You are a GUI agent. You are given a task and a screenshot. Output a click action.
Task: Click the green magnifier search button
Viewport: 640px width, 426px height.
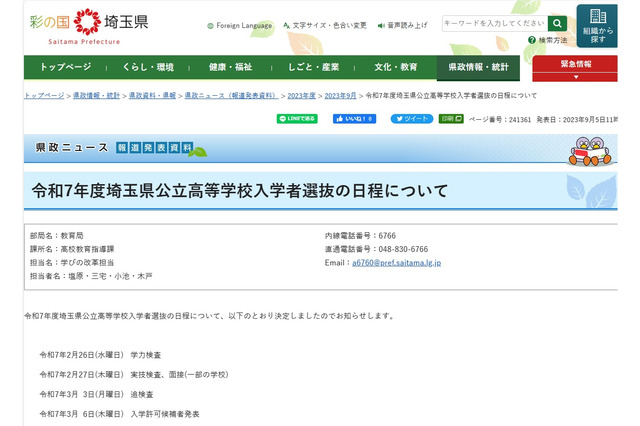[557, 24]
